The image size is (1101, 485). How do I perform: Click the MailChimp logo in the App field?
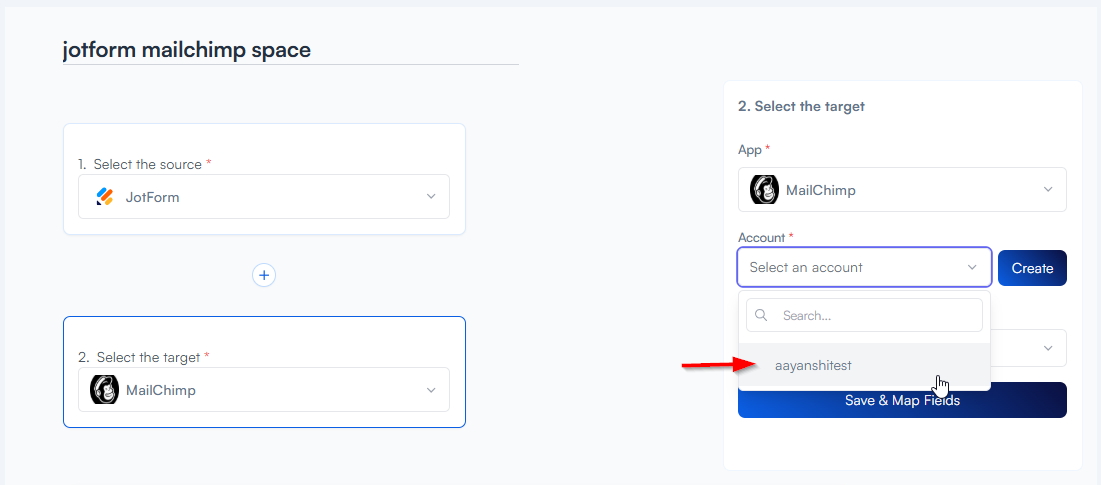[x=765, y=190]
